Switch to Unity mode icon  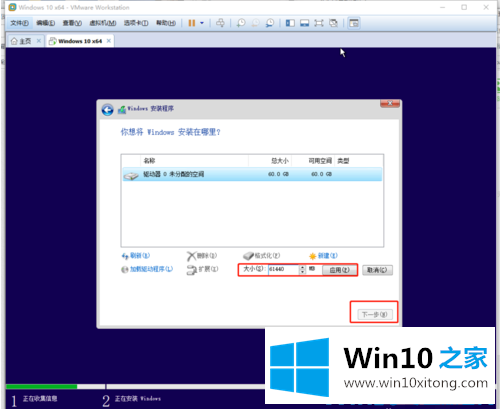pyautogui.click(x=334, y=23)
